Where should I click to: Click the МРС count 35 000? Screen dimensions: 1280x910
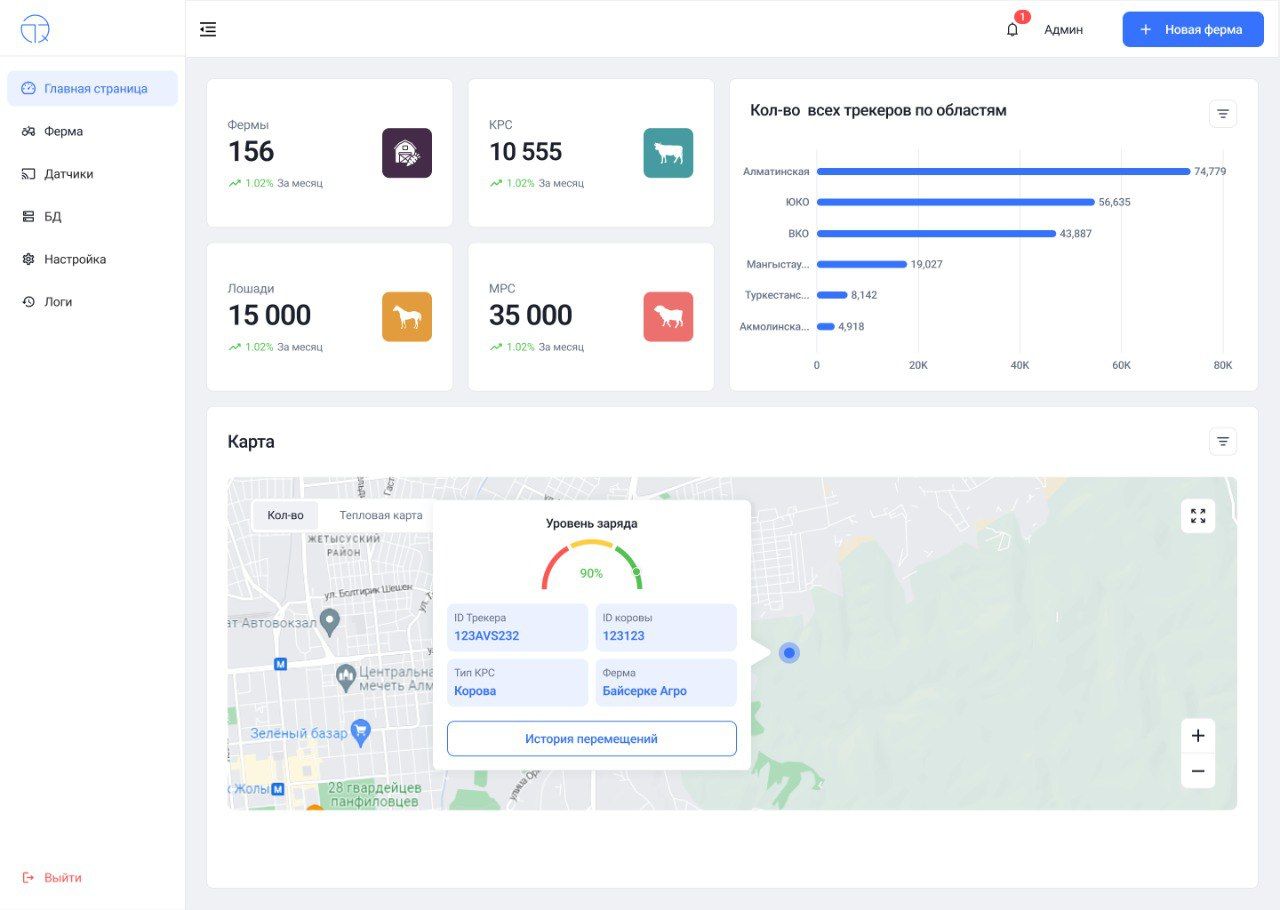pyautogui.click(x=531, y=316)
